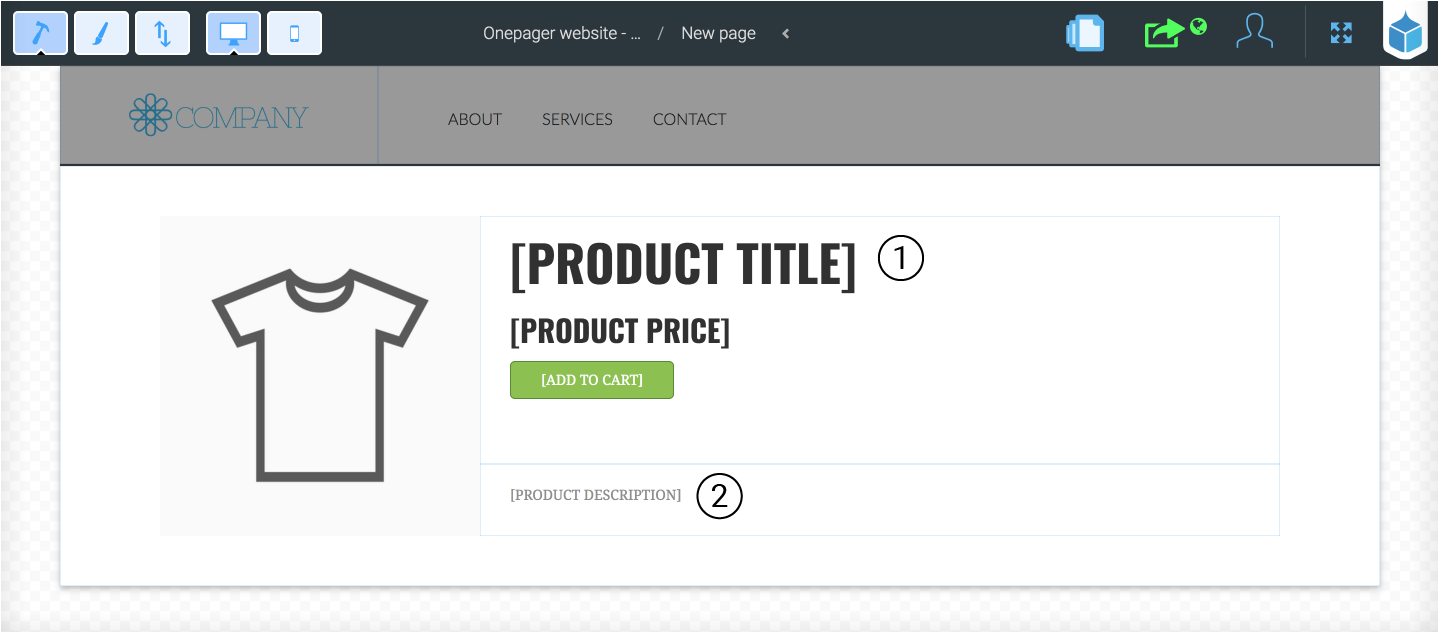Open the user account icon
This screenshot has width=1438, height=632.
pos(1254,32)
